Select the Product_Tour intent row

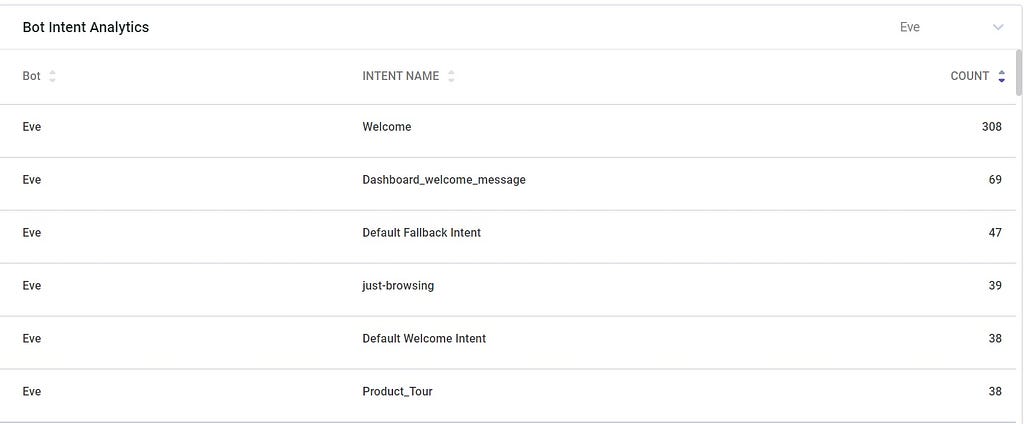click(x=397, y=392)
